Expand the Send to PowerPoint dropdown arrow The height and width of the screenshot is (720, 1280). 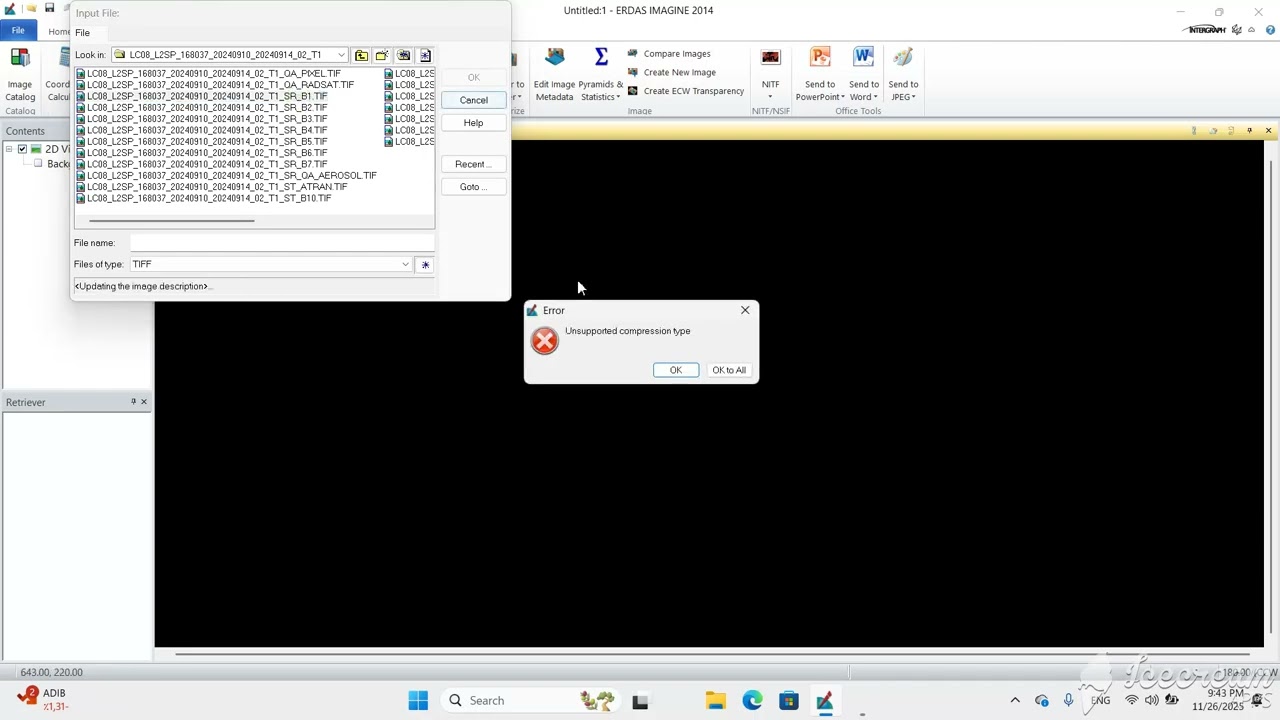tap(843, 98)
